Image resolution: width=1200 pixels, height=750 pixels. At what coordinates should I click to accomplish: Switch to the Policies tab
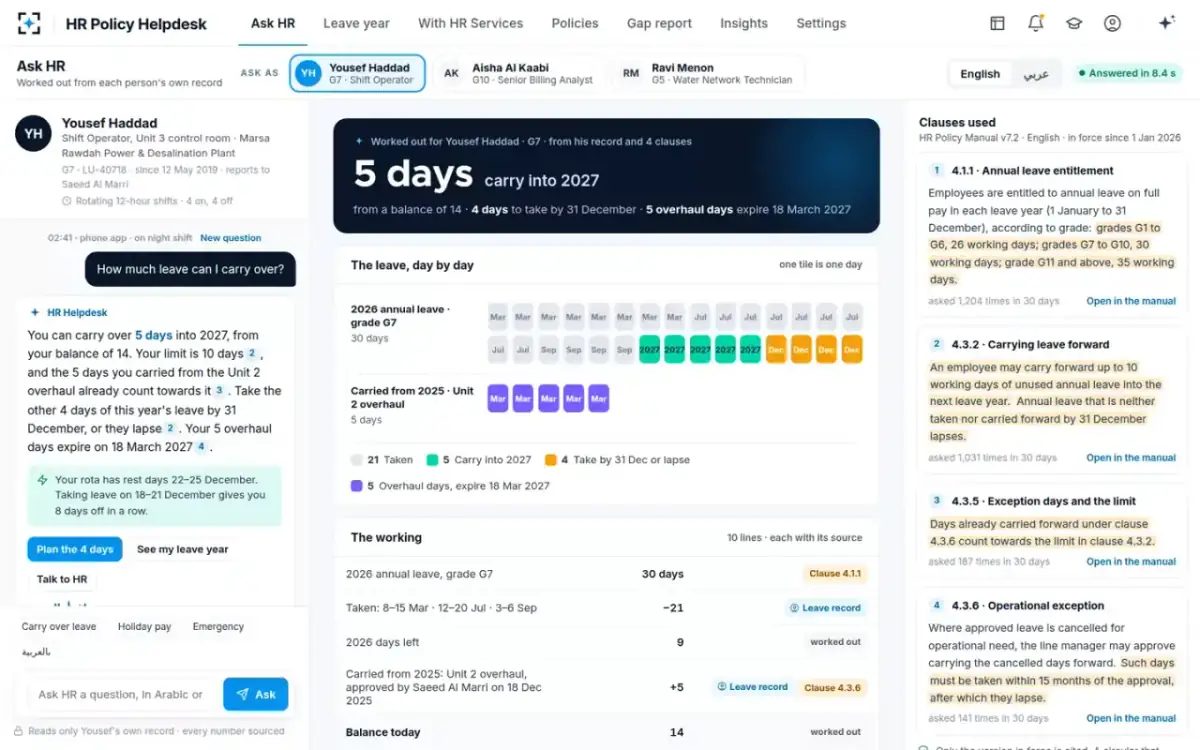coord(575,23)
